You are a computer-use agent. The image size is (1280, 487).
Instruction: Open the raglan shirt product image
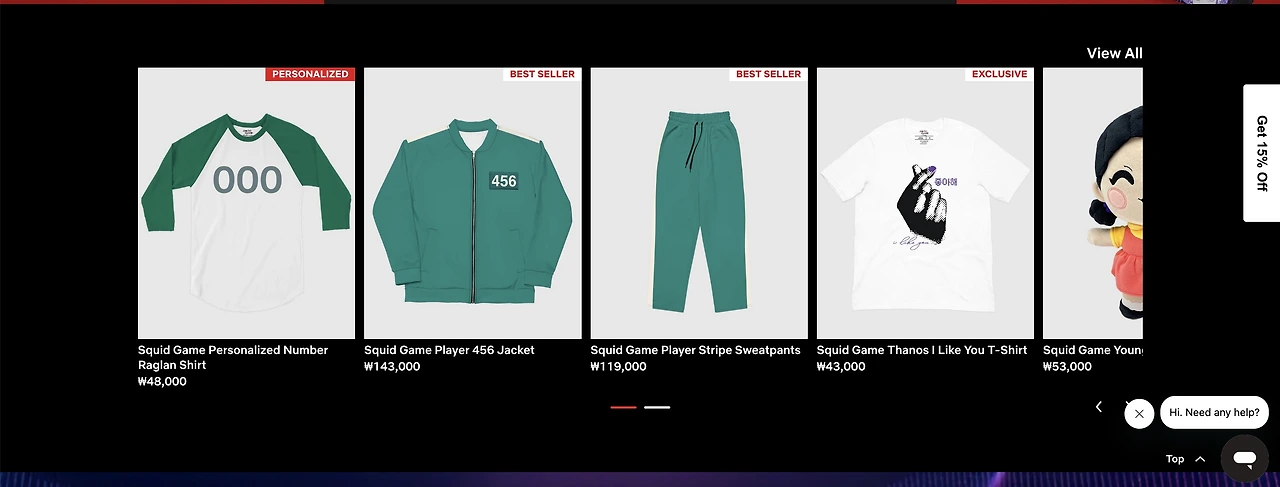[x=246, y=203]
